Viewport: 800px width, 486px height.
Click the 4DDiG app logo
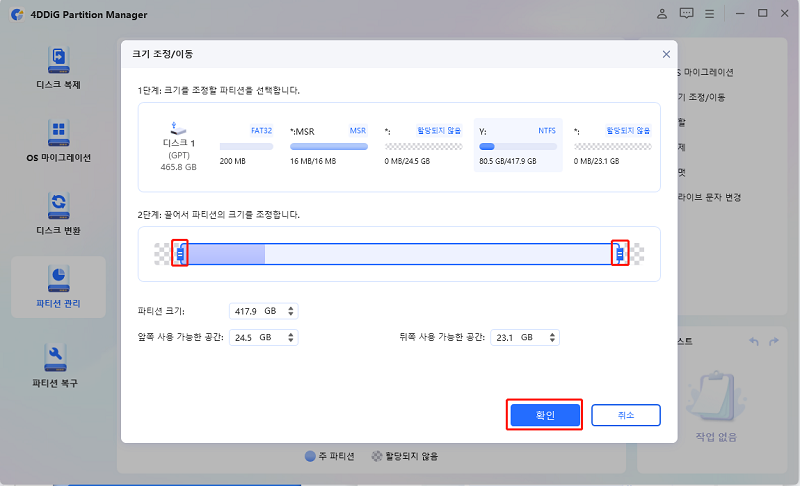coord(17,14)
